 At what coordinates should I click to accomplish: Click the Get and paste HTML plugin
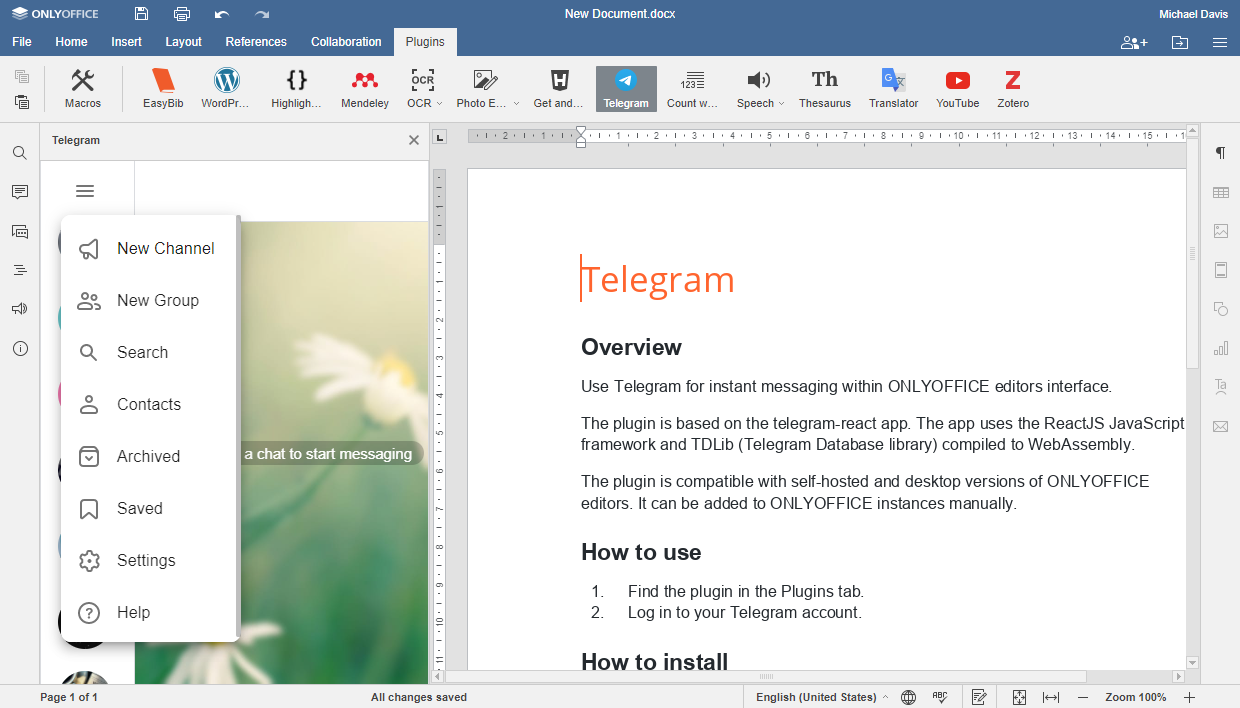click(x=559, y=89)
